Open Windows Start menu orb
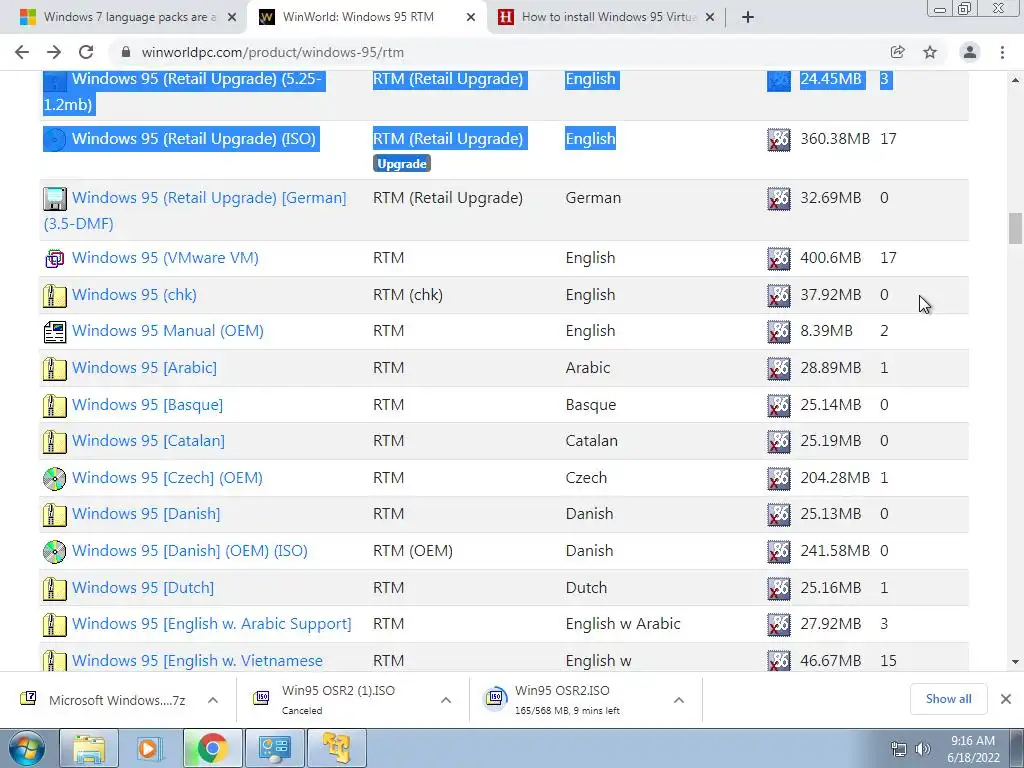The image size is (1024, 768). click(26, 748)
